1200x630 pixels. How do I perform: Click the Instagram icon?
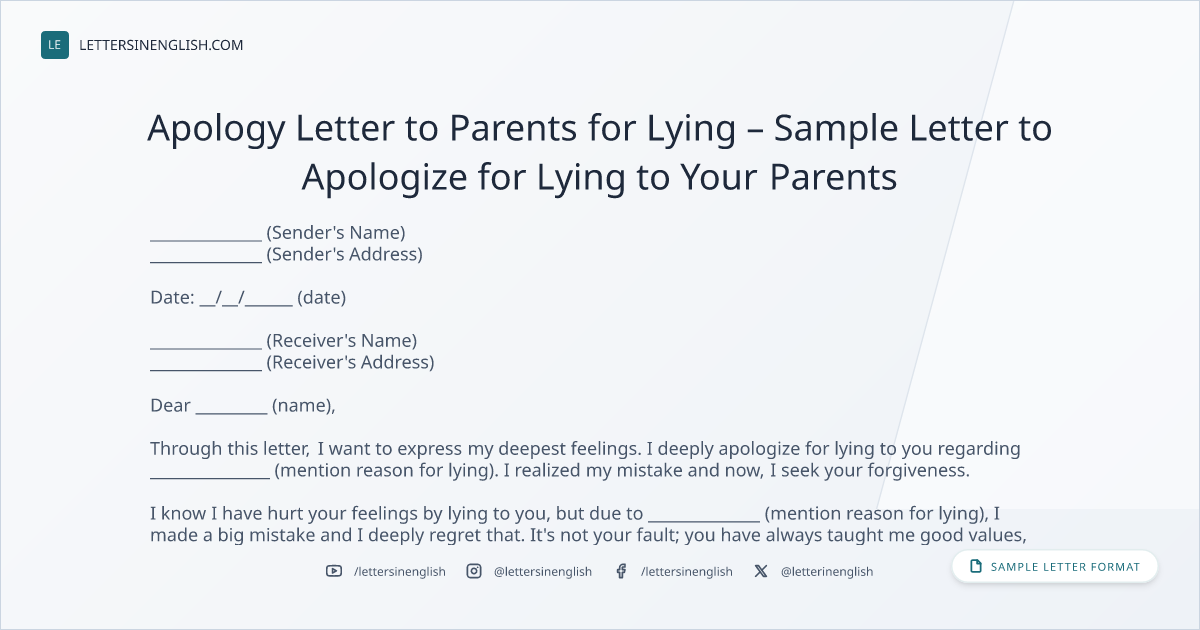click(x=474, y=571)
